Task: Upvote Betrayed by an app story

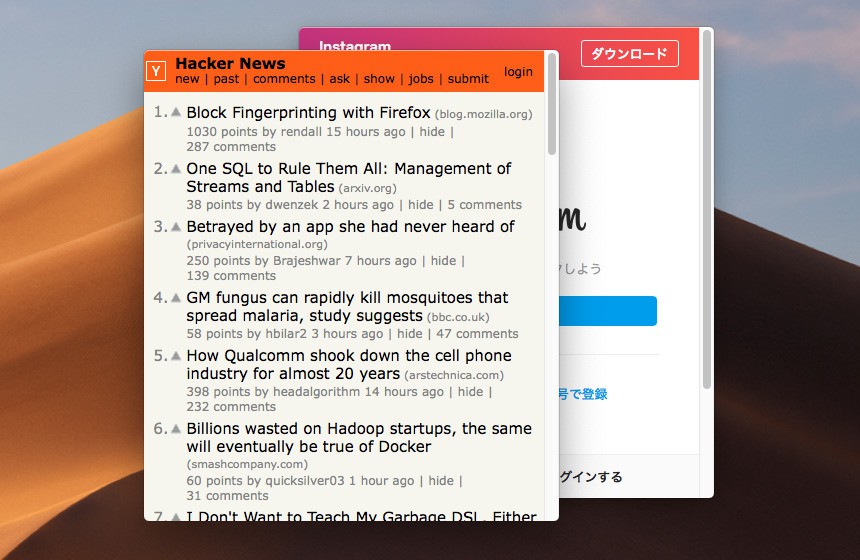Action: 176,227
